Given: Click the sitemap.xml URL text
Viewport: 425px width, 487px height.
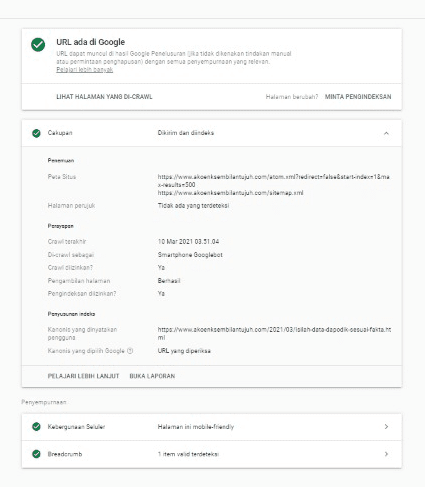Looking at the screenshot, I should [x=230, y=193].
